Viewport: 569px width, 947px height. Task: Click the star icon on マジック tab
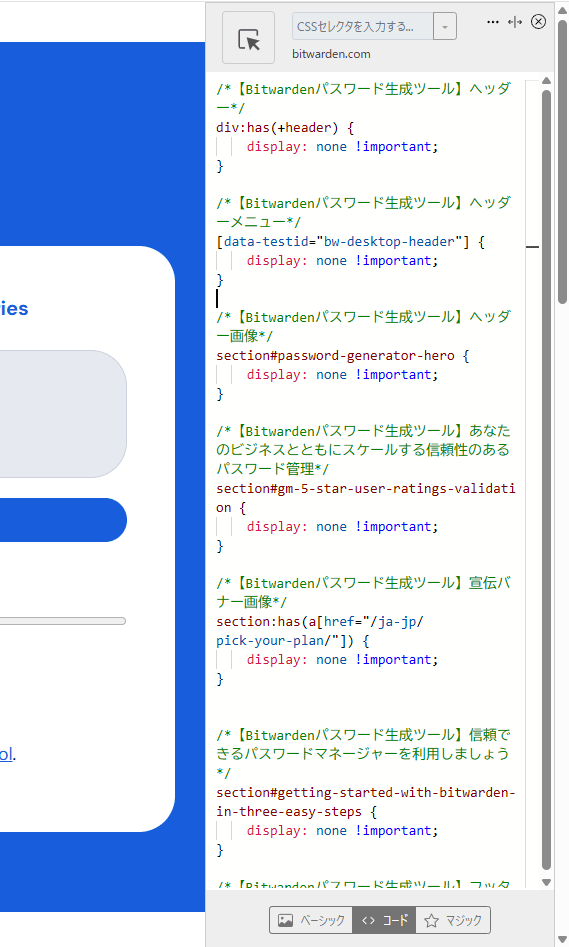click(431, 920)
